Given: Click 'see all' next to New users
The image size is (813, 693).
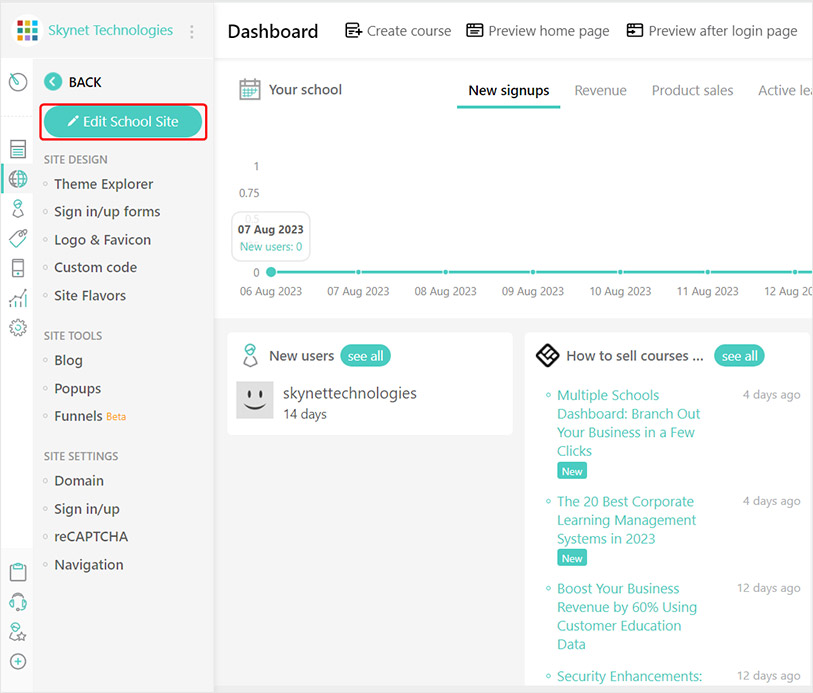Looking at the screenshot, I should click(x=365, y=356).
